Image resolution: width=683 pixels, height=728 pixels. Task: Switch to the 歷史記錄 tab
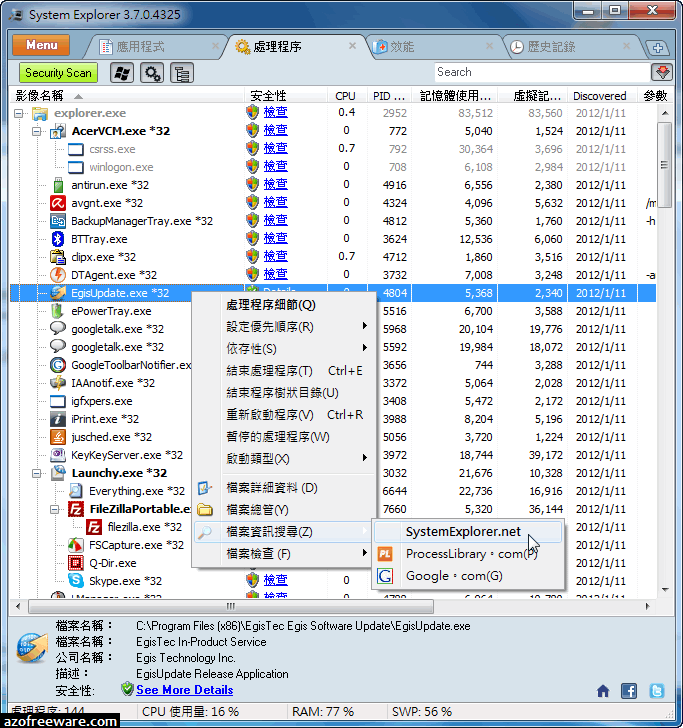[x=551, y=47]
